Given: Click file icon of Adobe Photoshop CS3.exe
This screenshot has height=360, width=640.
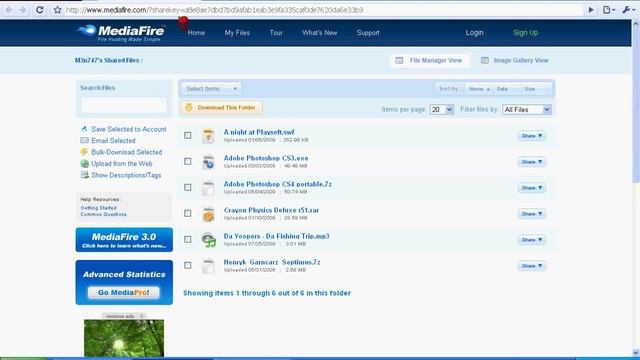Looking at the screenshot, I should coord(208,162).
